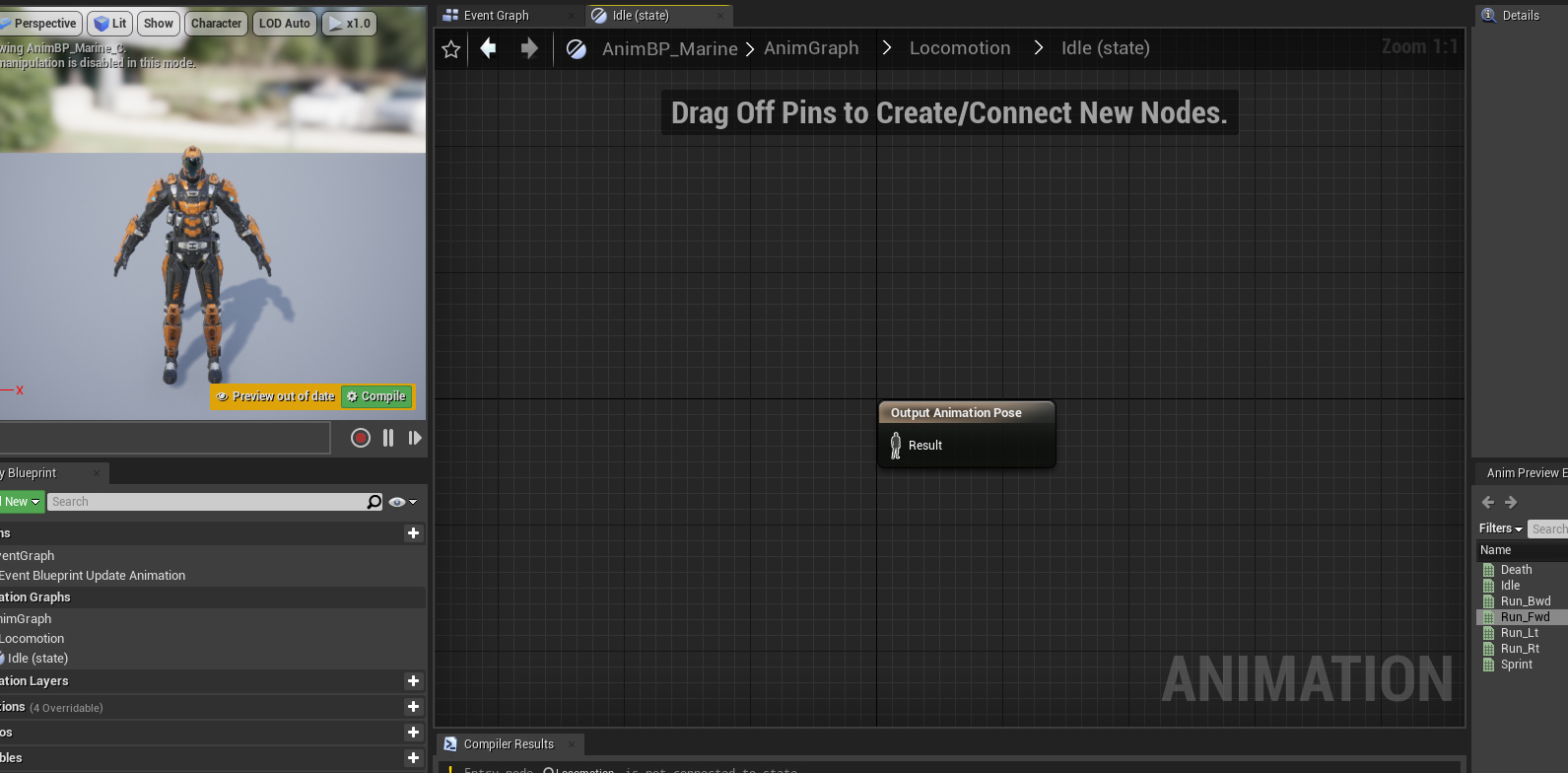
Task: Select the Run_Bwd animation asset
Action: click(1525, 601)
